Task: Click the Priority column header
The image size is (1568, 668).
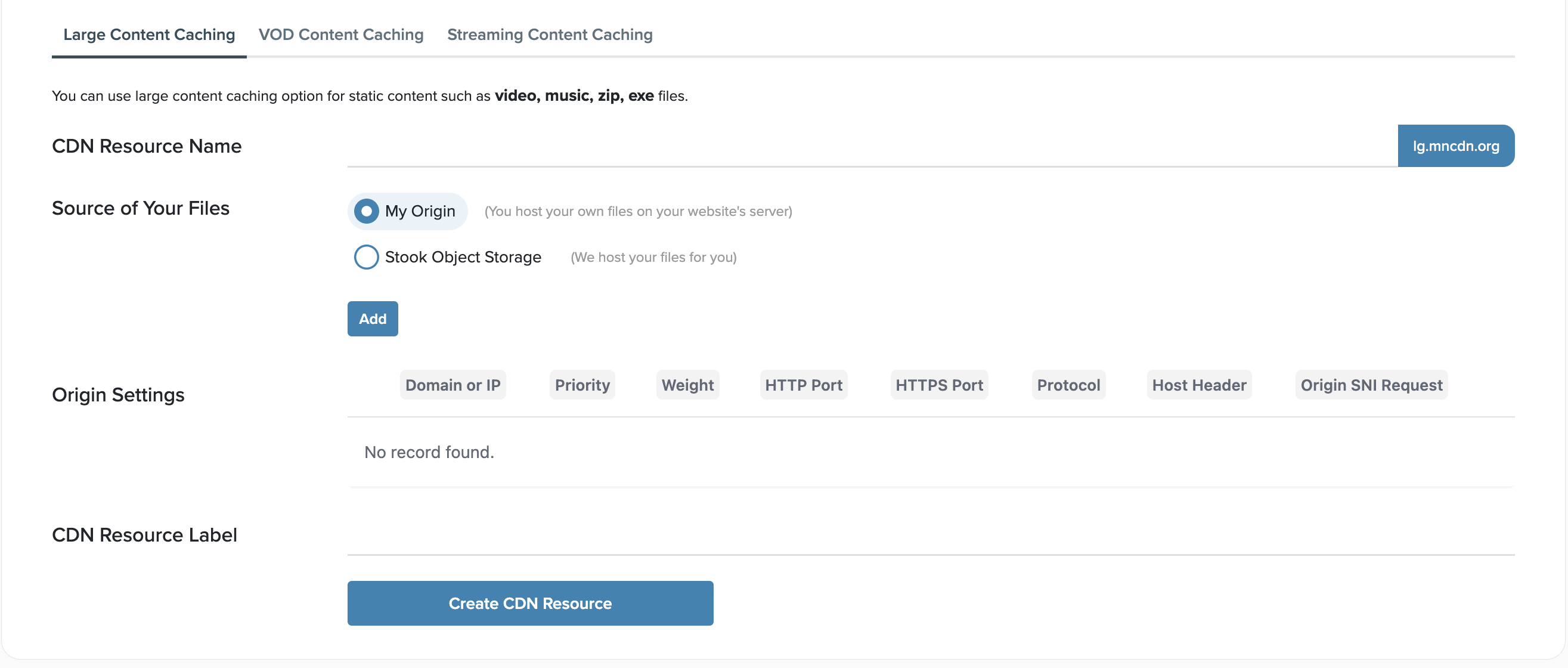Action: click(x=582, y=384)
